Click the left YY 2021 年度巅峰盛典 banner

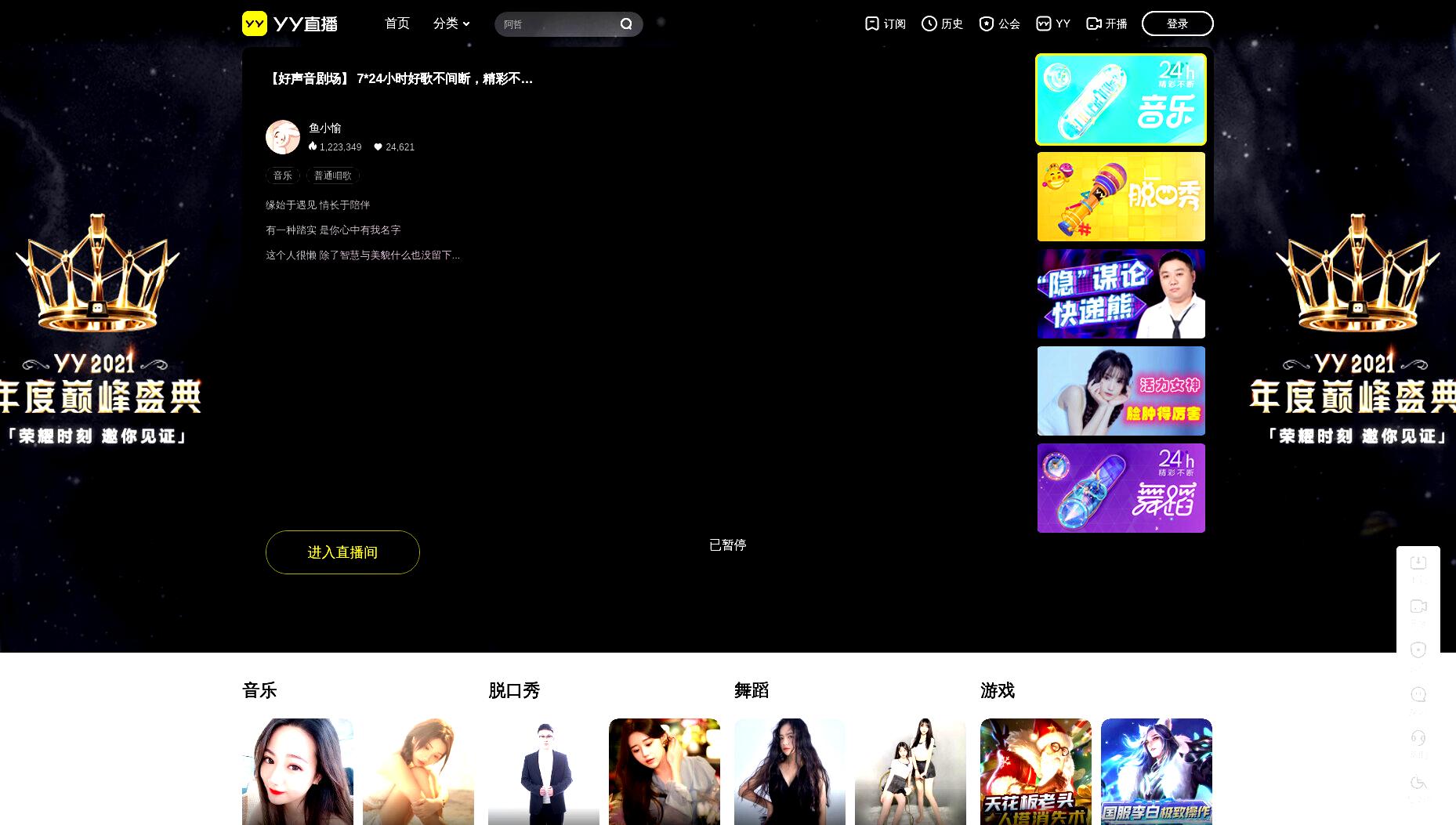point(100,329)
